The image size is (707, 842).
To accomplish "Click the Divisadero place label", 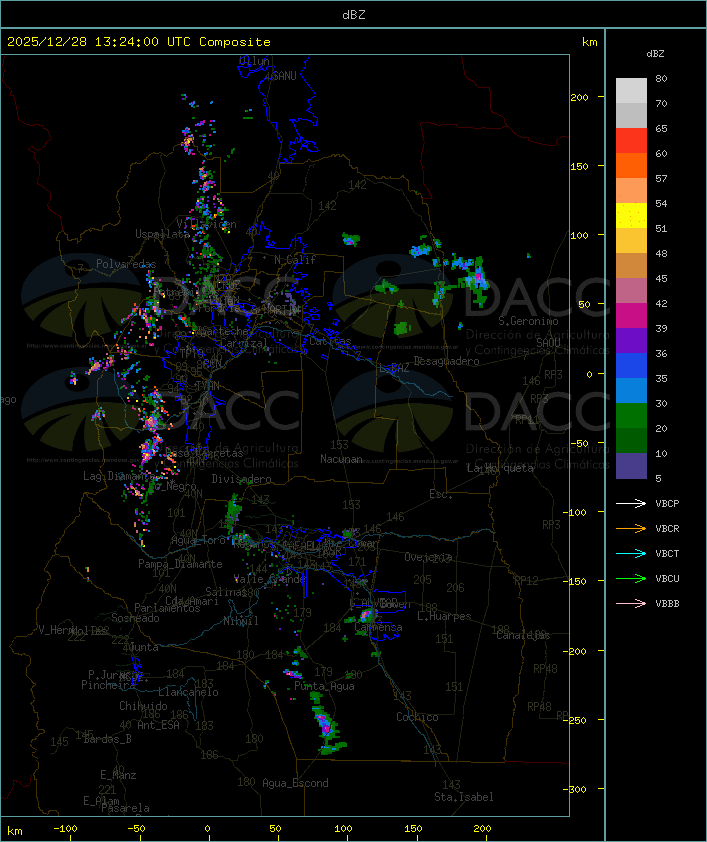I will (241, 479).
